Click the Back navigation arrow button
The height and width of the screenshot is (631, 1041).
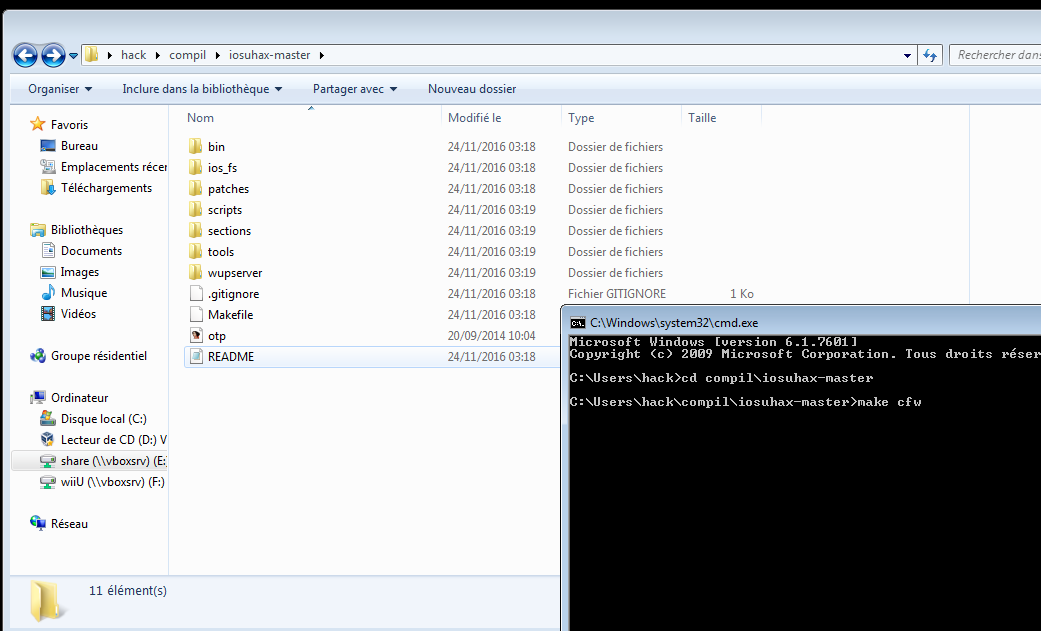[x=25, y=55]
